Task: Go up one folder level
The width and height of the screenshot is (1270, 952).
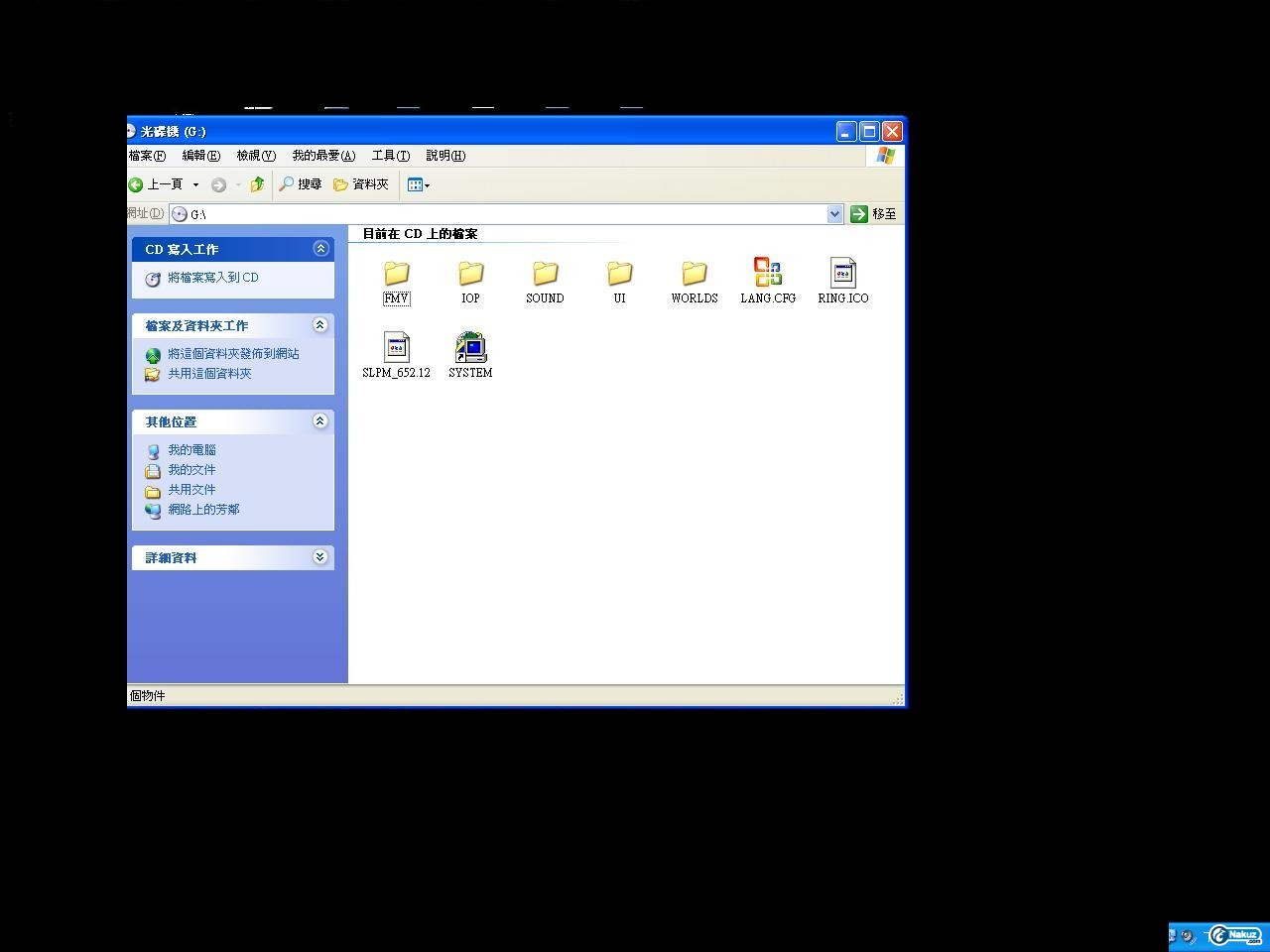Action: pos(257,184)
